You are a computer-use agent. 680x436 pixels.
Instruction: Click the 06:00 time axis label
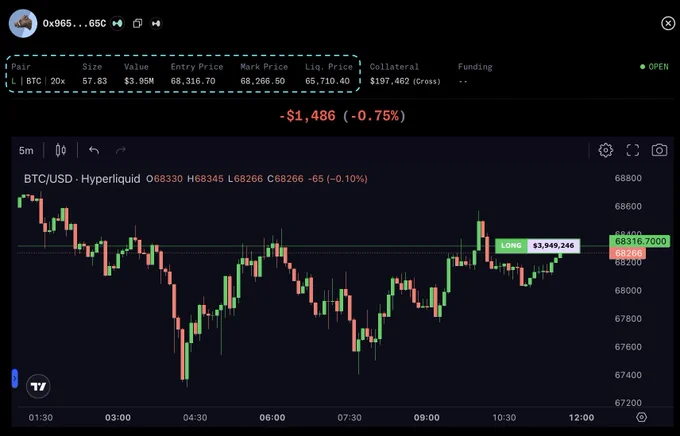click(x=272, y=417)
